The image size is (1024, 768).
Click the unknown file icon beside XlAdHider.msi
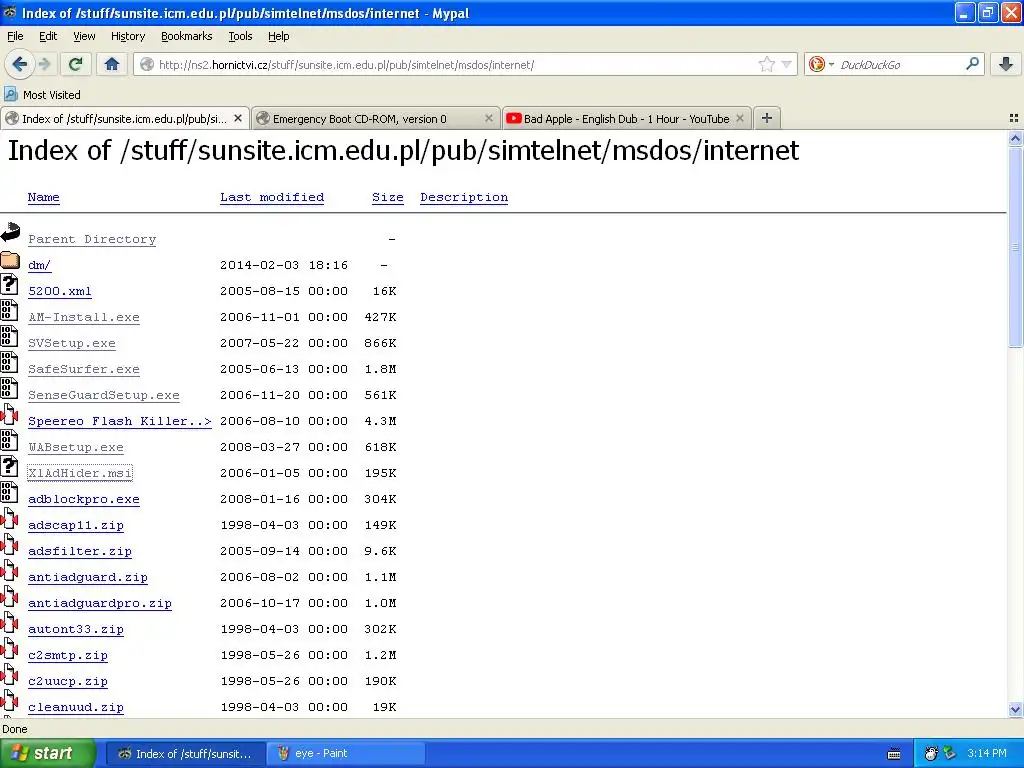9,467
